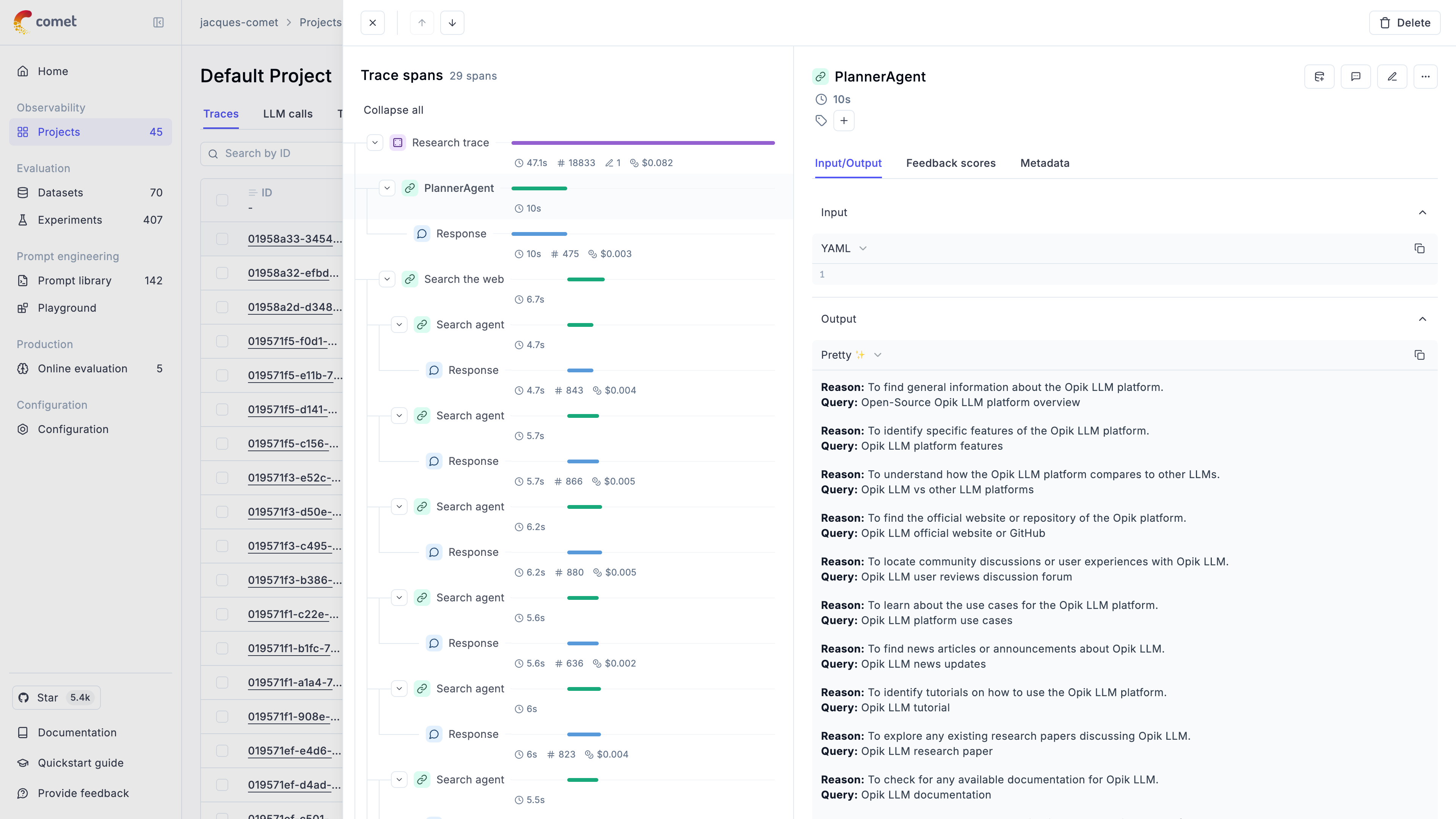The height and width of the screenshot is (819, 1456).
Task: Check the row for 019571f5-c156
Action: (x=222, y=444)
